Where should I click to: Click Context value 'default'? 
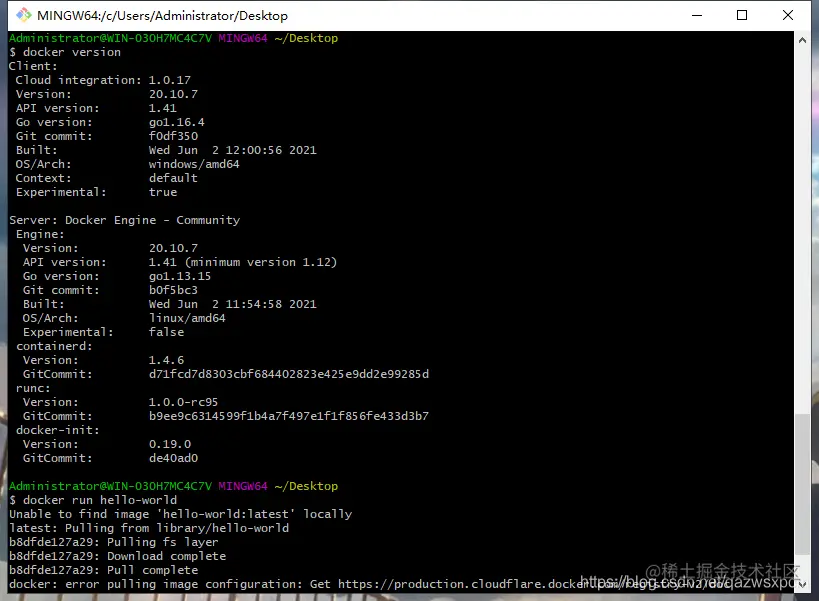[173, 178]
